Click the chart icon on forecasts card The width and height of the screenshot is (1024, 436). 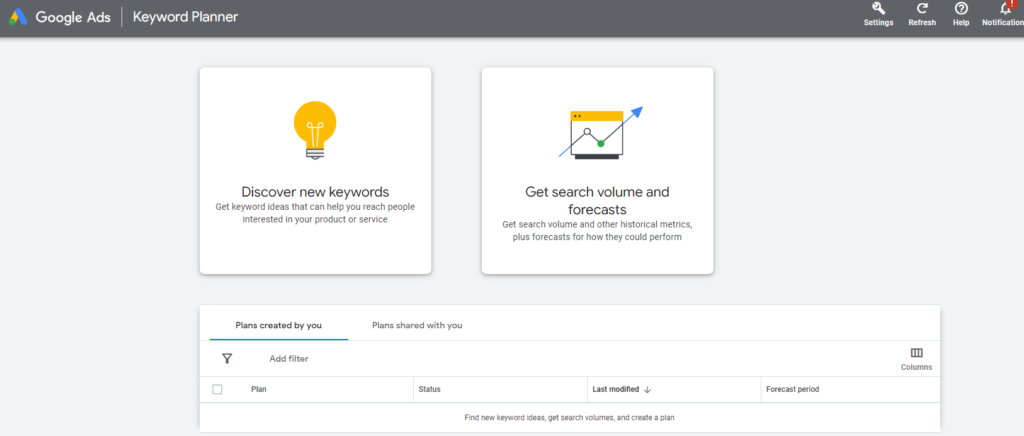click(x=600, y=132)
